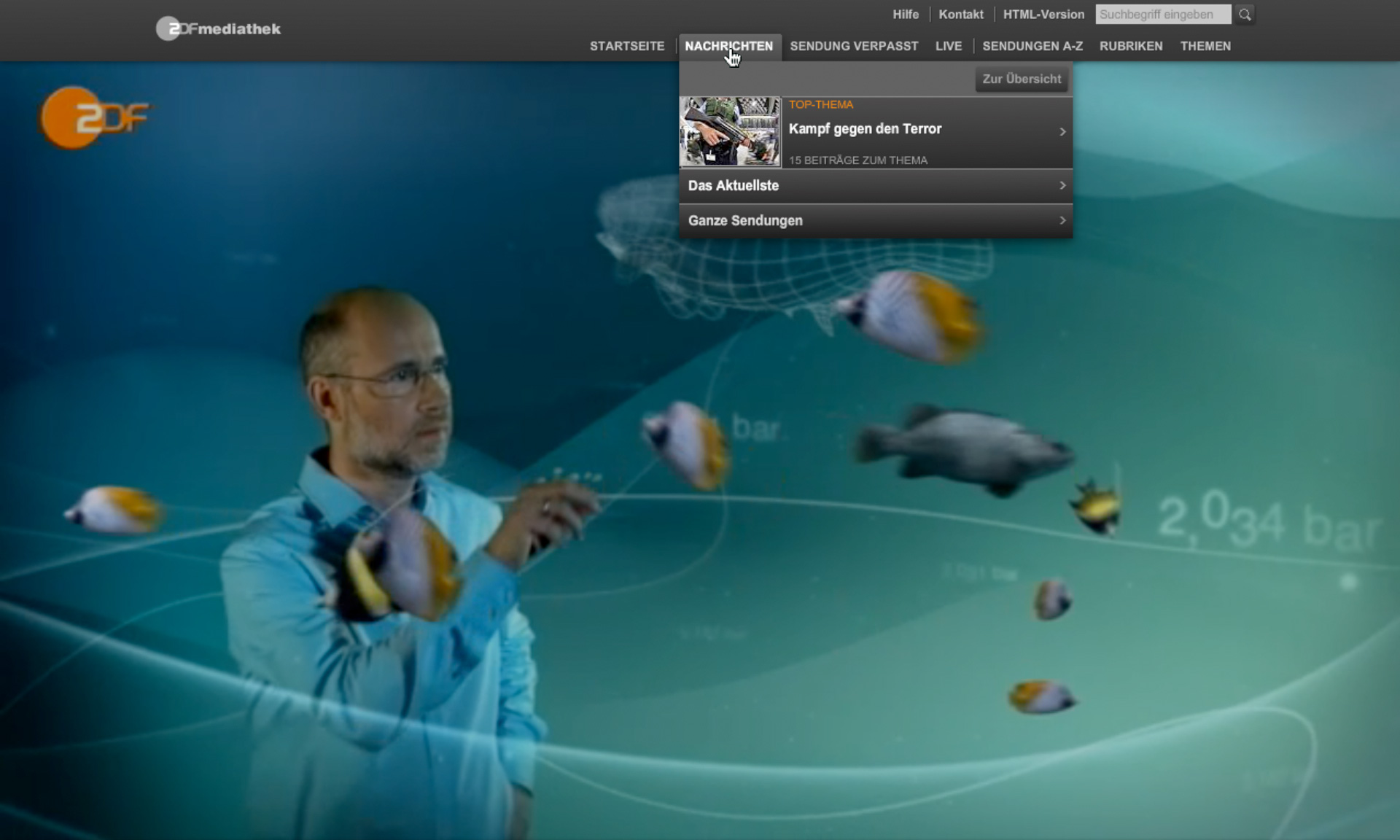The width and height of the screenshot is (1400, 840).
Task: Click the search magnifier icon
Action: point(1245,15)
